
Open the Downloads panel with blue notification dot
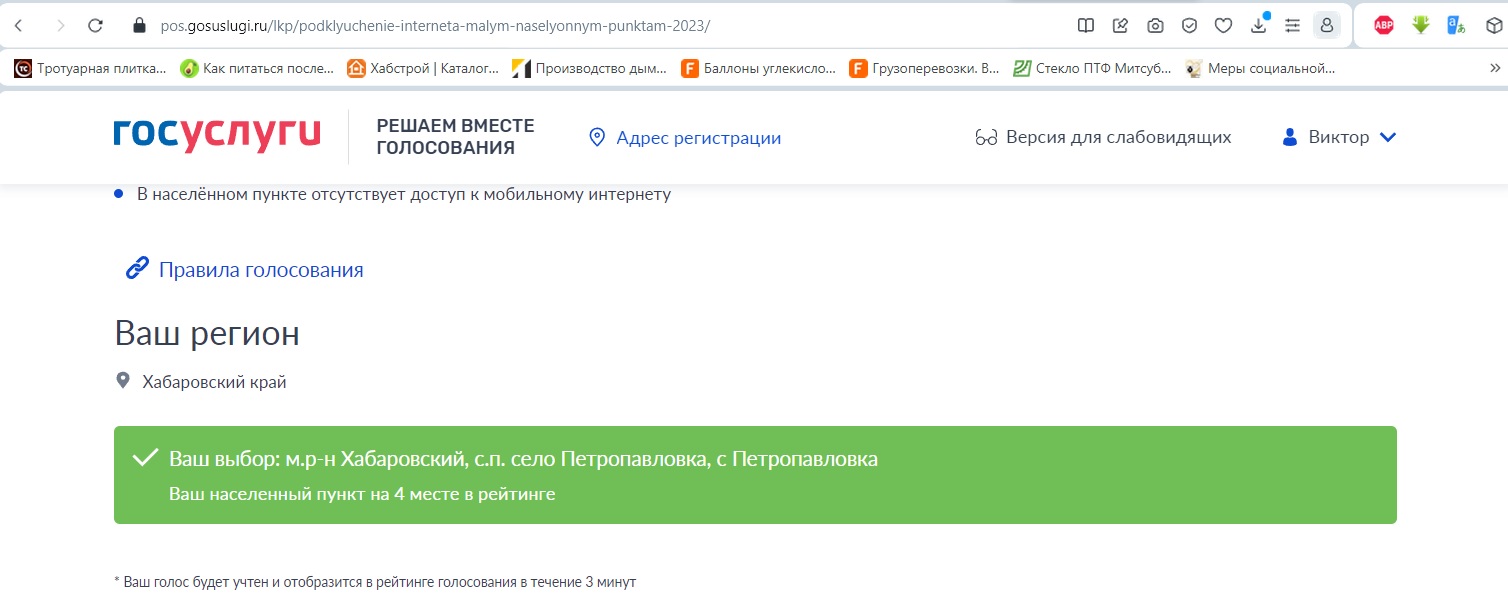click(x=1258, y=25)
